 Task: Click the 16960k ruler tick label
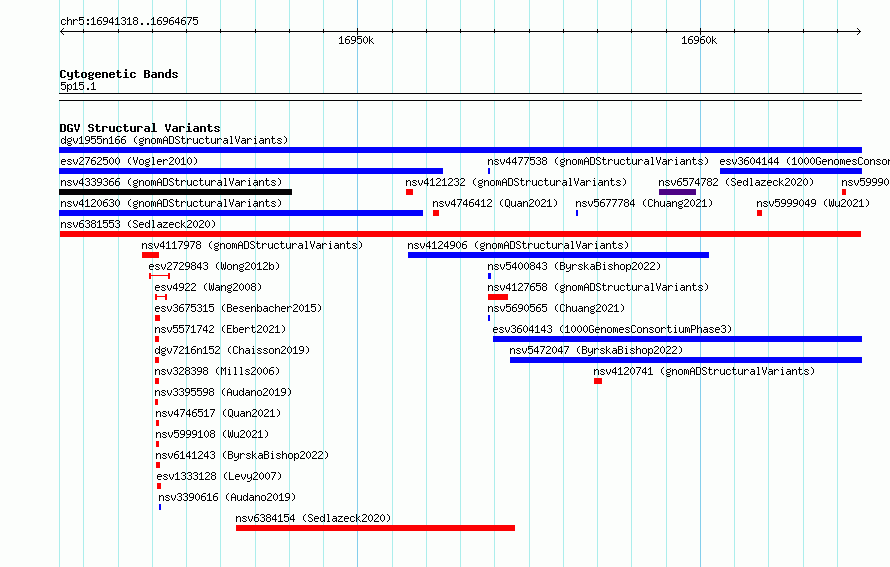click(699, 40)
